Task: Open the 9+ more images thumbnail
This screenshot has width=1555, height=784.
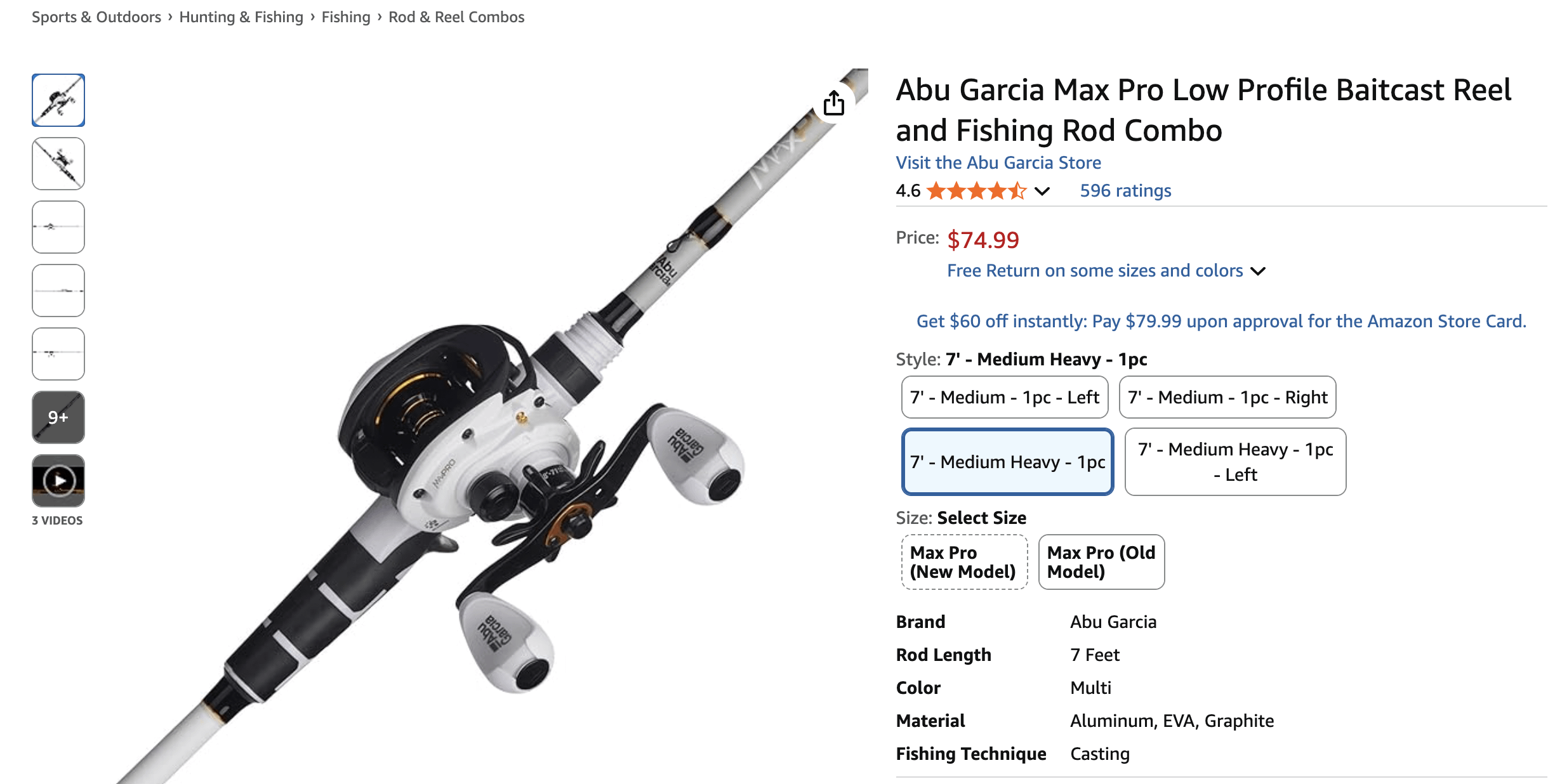Action: coord(58,417)
